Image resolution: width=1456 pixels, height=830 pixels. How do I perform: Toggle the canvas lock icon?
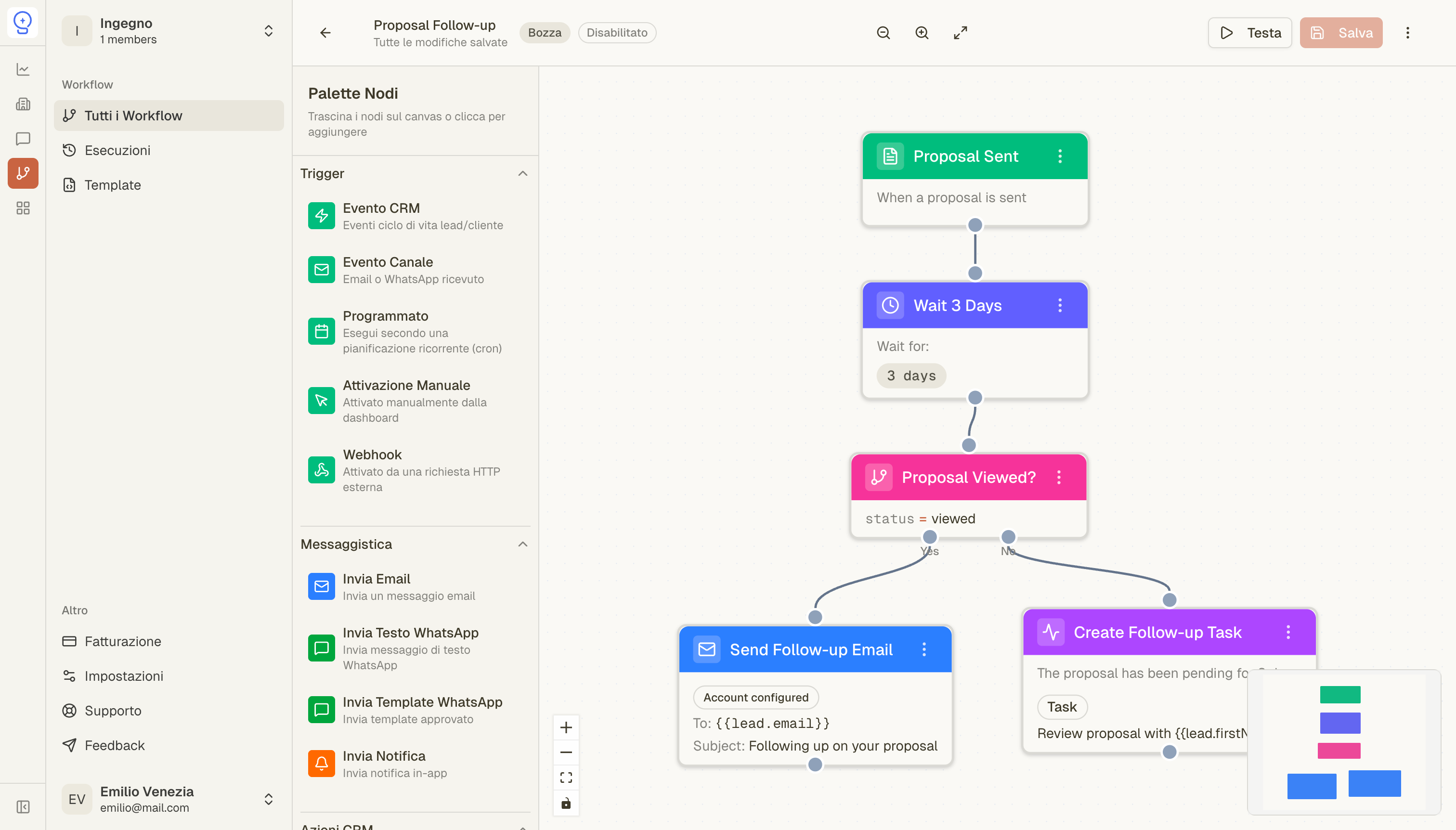point(566,803)
